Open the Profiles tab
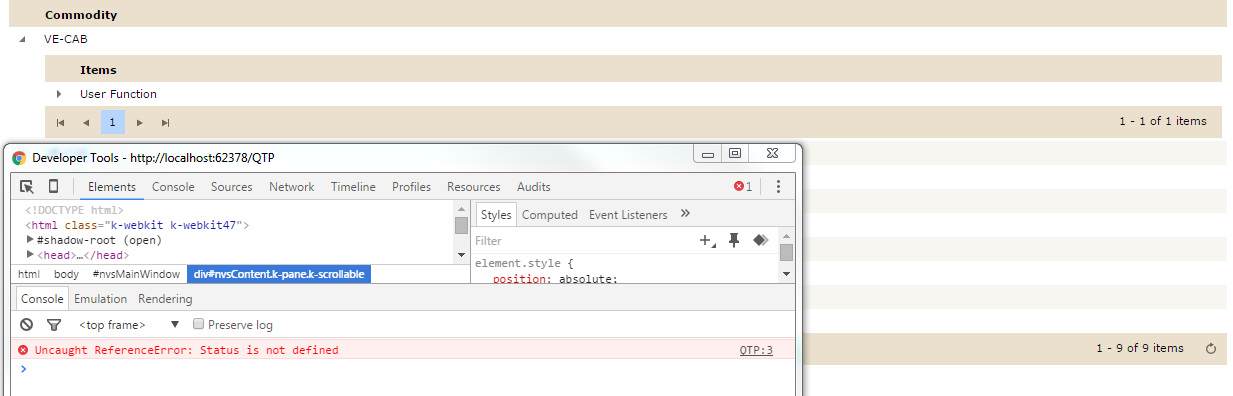1233x396 pixels. pyautogui.click(x=412, y=187)
